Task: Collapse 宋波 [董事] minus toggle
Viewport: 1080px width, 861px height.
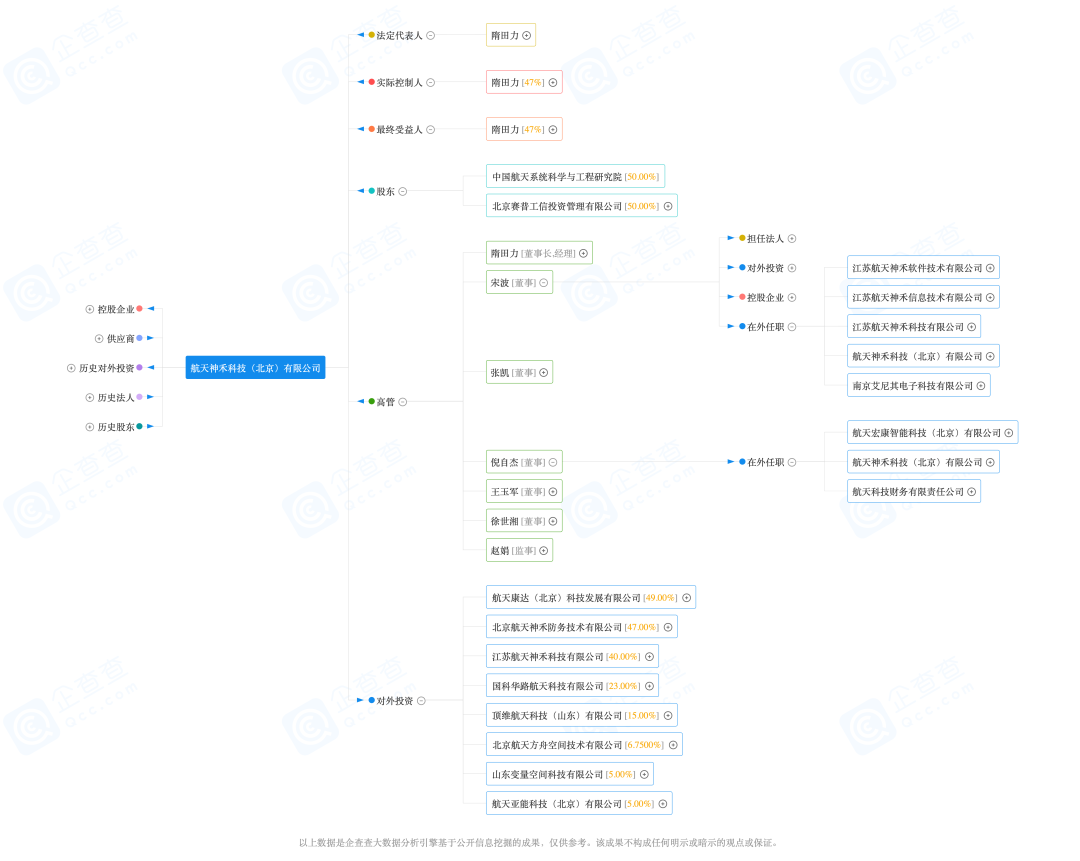Action: (x=544, y=282)
